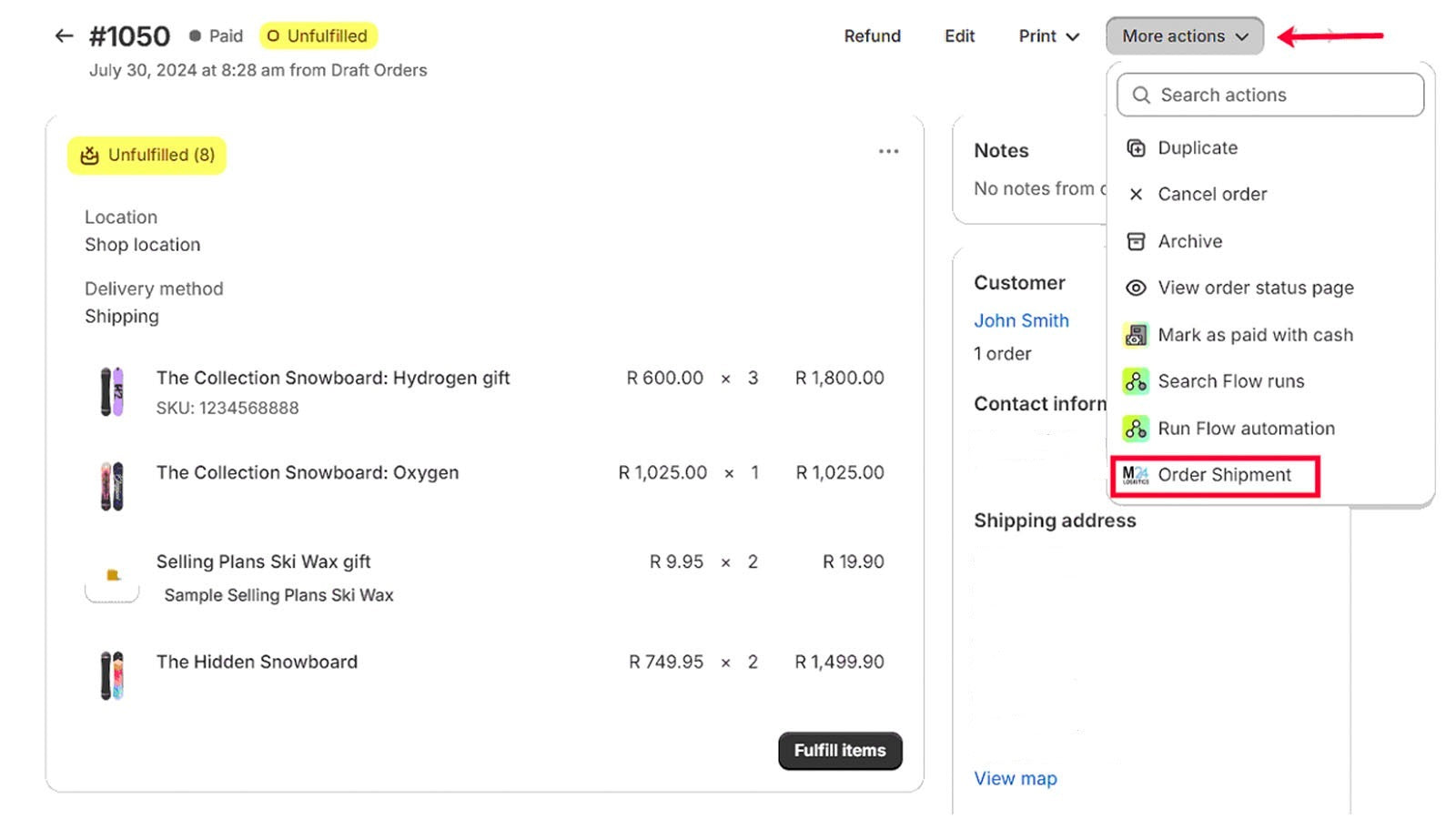Click The Collection Snowboard: Hydrogen gift title
Viewport: 1456px width, 819px height.
[x=333, y=378]
